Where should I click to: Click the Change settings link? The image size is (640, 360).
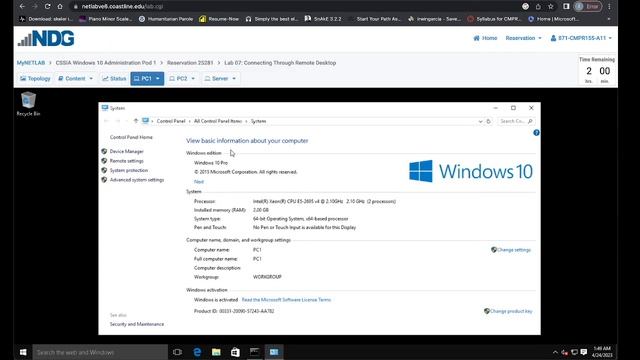(514, 250)
